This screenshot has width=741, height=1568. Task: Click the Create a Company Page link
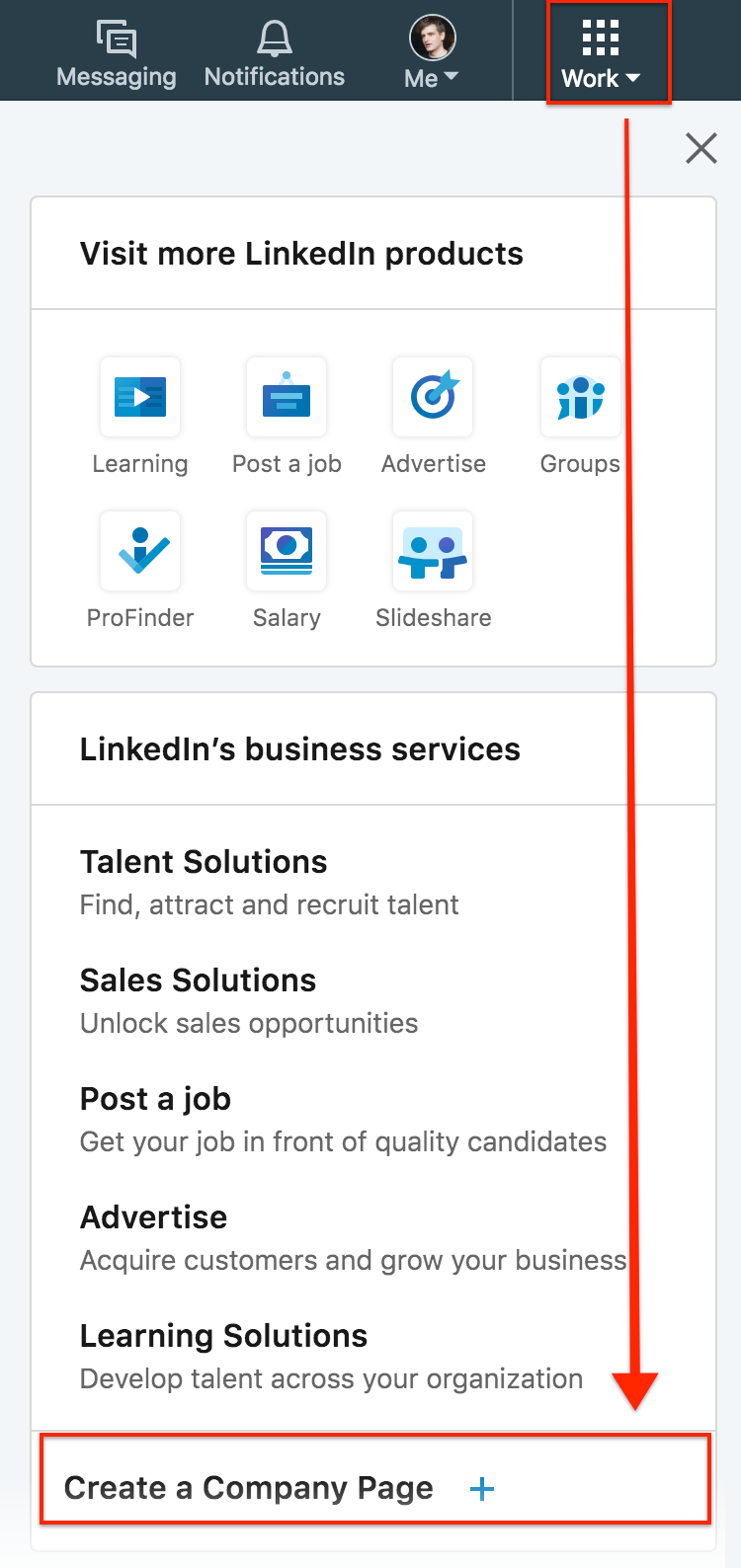pyautogui.click(x=249, y=1488)
